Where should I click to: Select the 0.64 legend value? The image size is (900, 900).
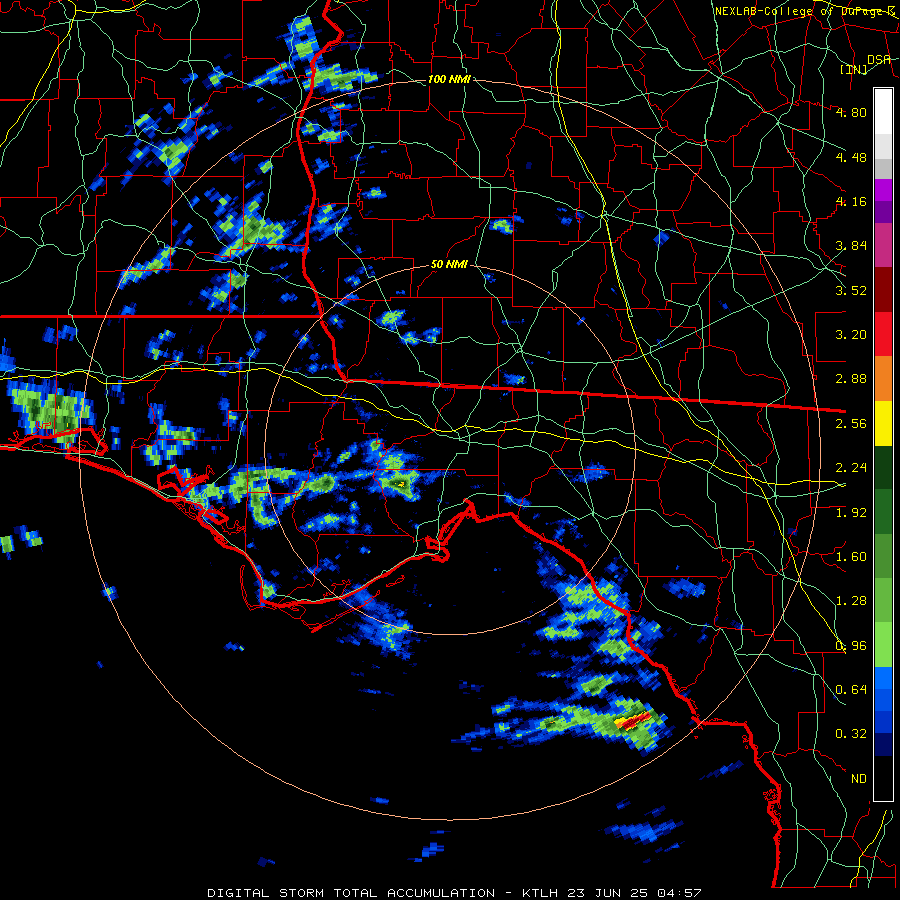coord(851,689)
